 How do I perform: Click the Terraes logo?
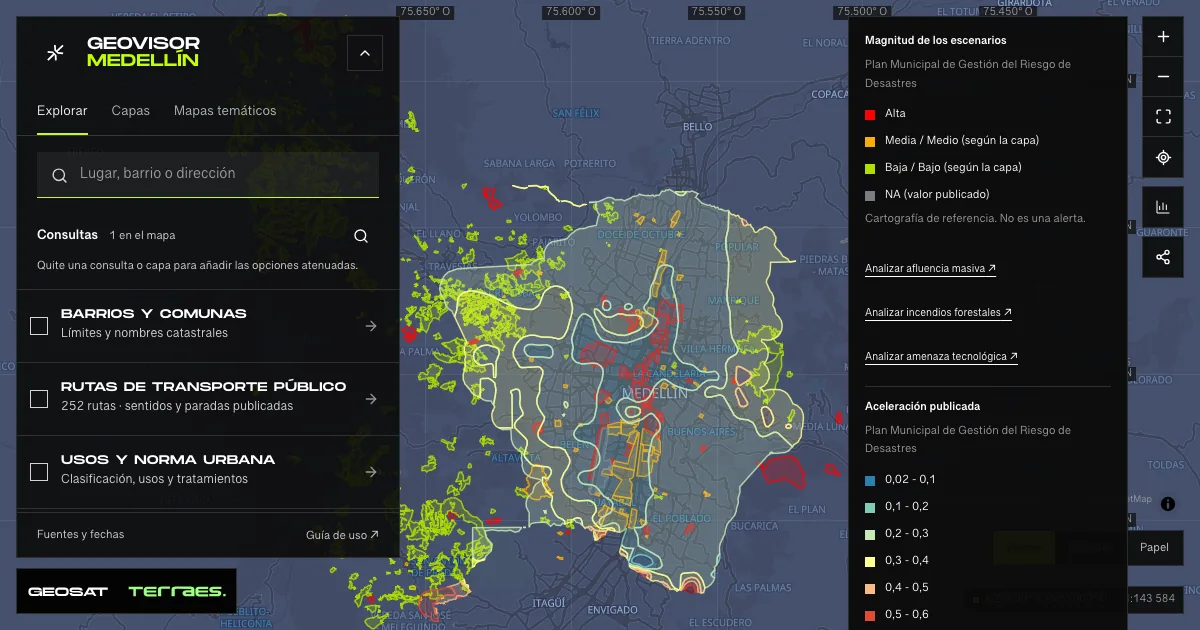(x=177, y=591)
